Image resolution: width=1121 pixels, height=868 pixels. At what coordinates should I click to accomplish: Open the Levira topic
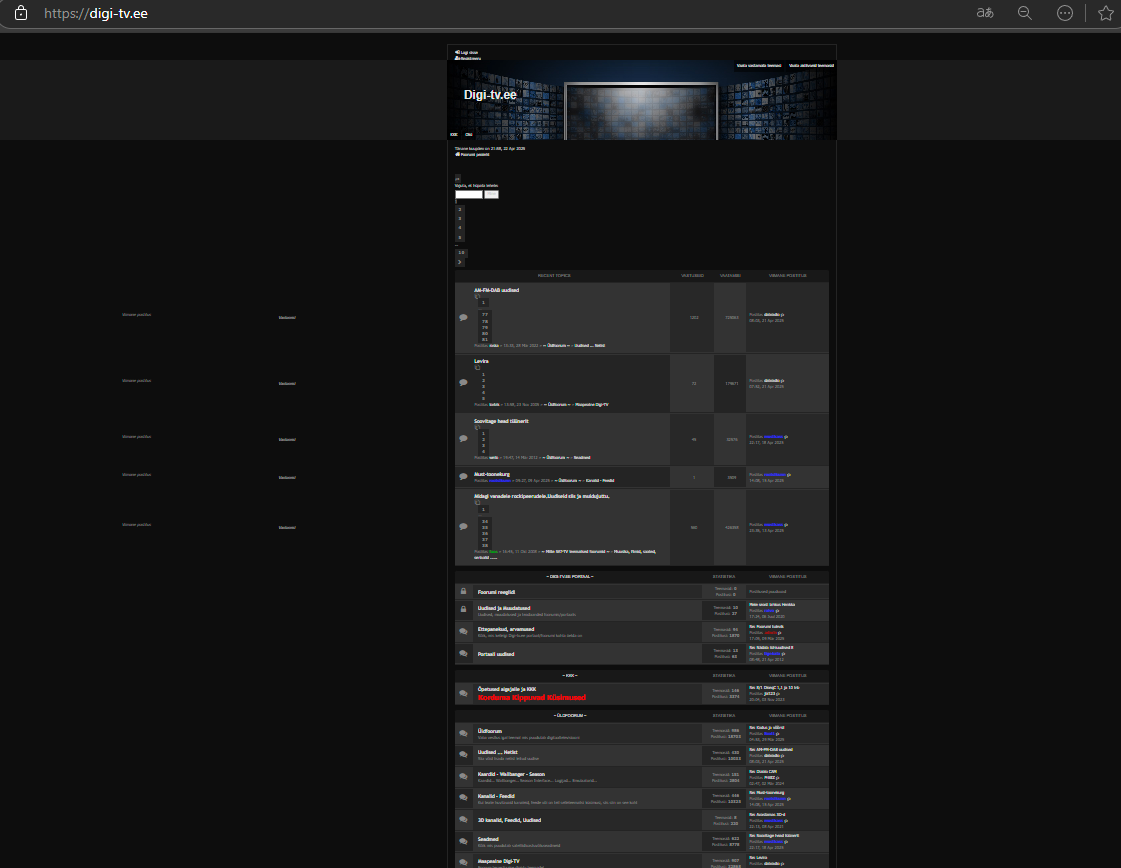tap(481, 362)
